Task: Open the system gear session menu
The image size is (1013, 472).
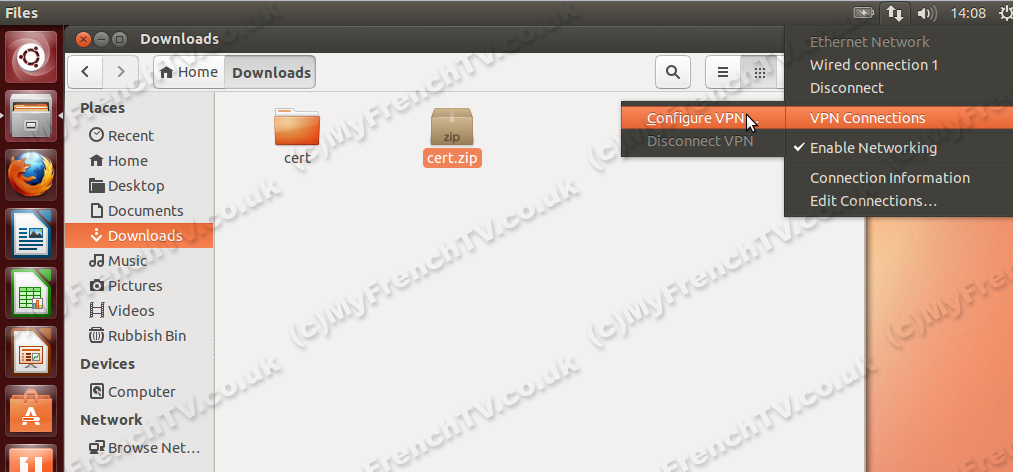Action: (x=1005, y=13)
